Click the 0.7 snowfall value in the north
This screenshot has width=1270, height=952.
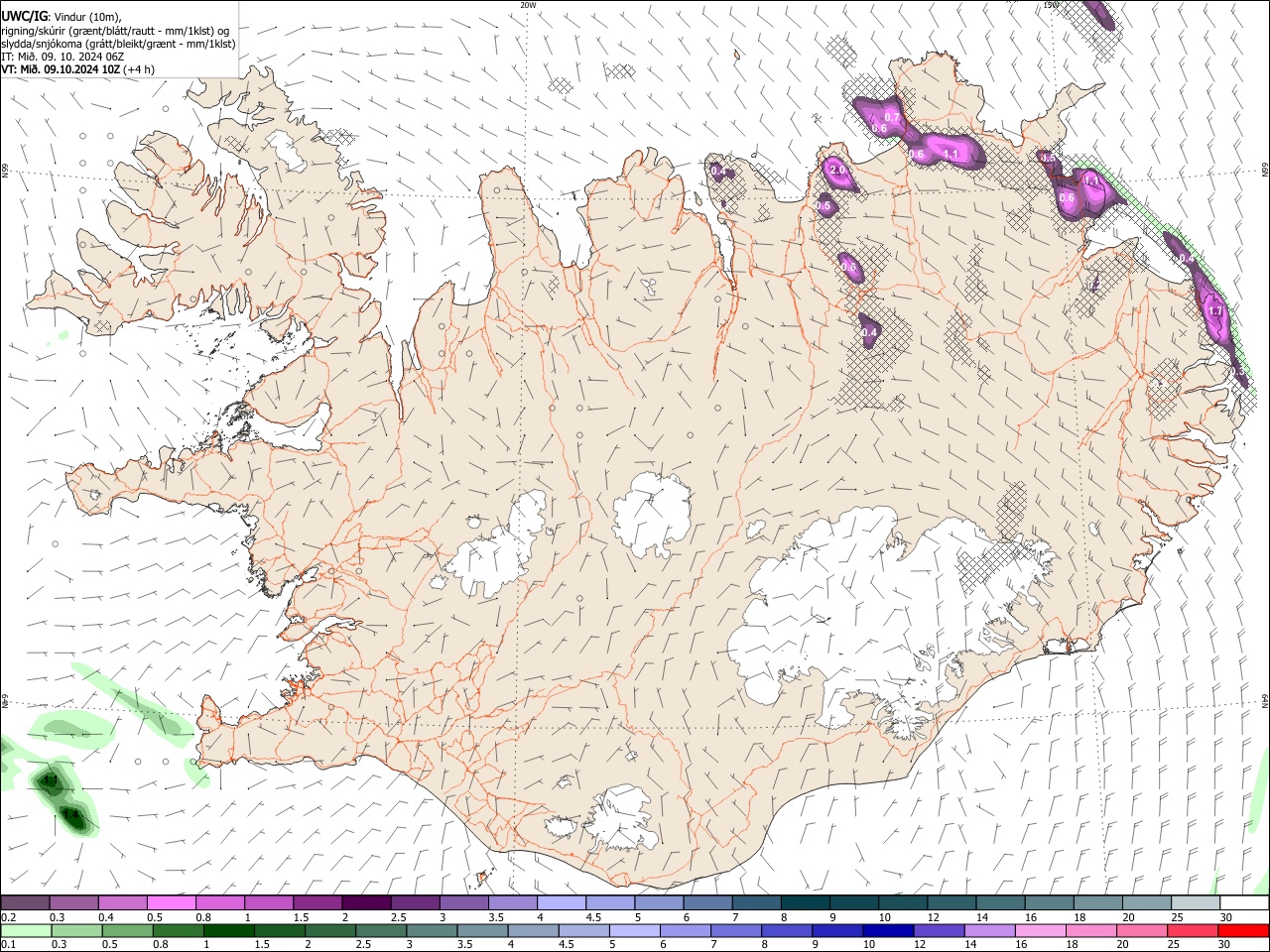coord(892,117)
